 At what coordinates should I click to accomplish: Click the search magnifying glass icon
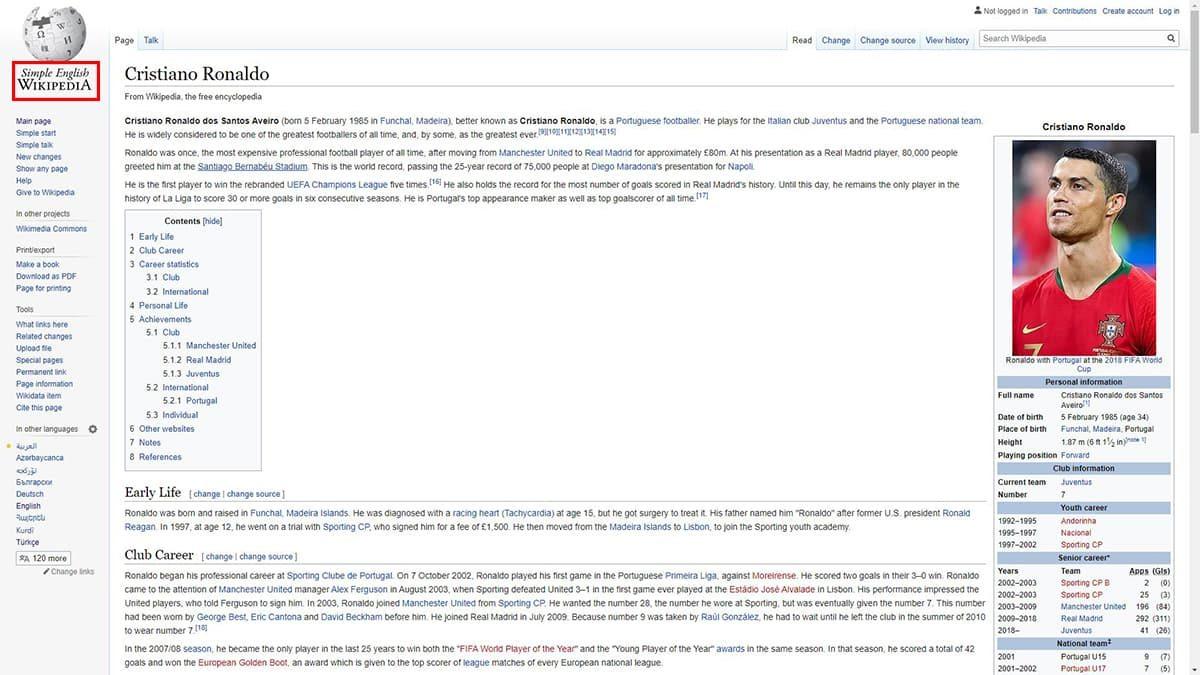tap(1170, 38)
